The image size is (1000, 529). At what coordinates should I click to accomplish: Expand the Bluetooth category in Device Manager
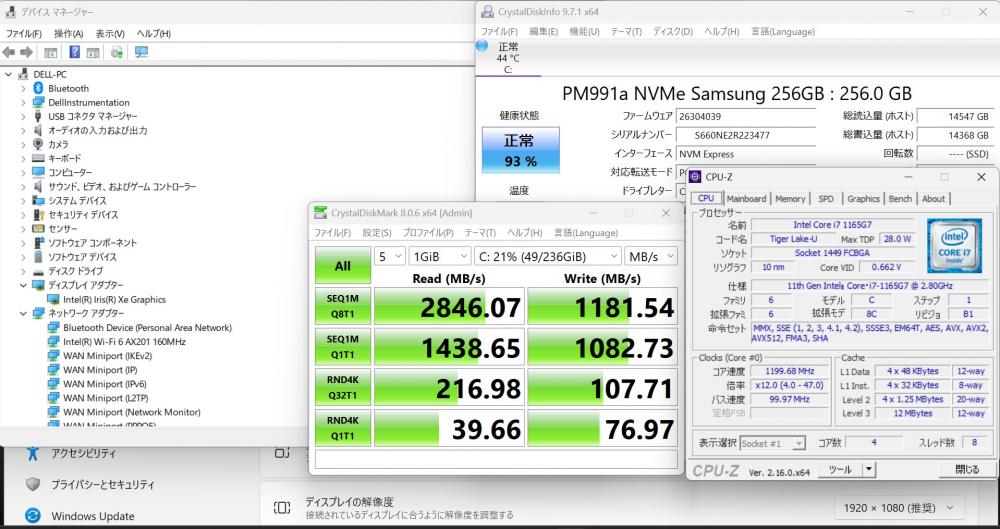pyautogui.click(x=23, y=88)
